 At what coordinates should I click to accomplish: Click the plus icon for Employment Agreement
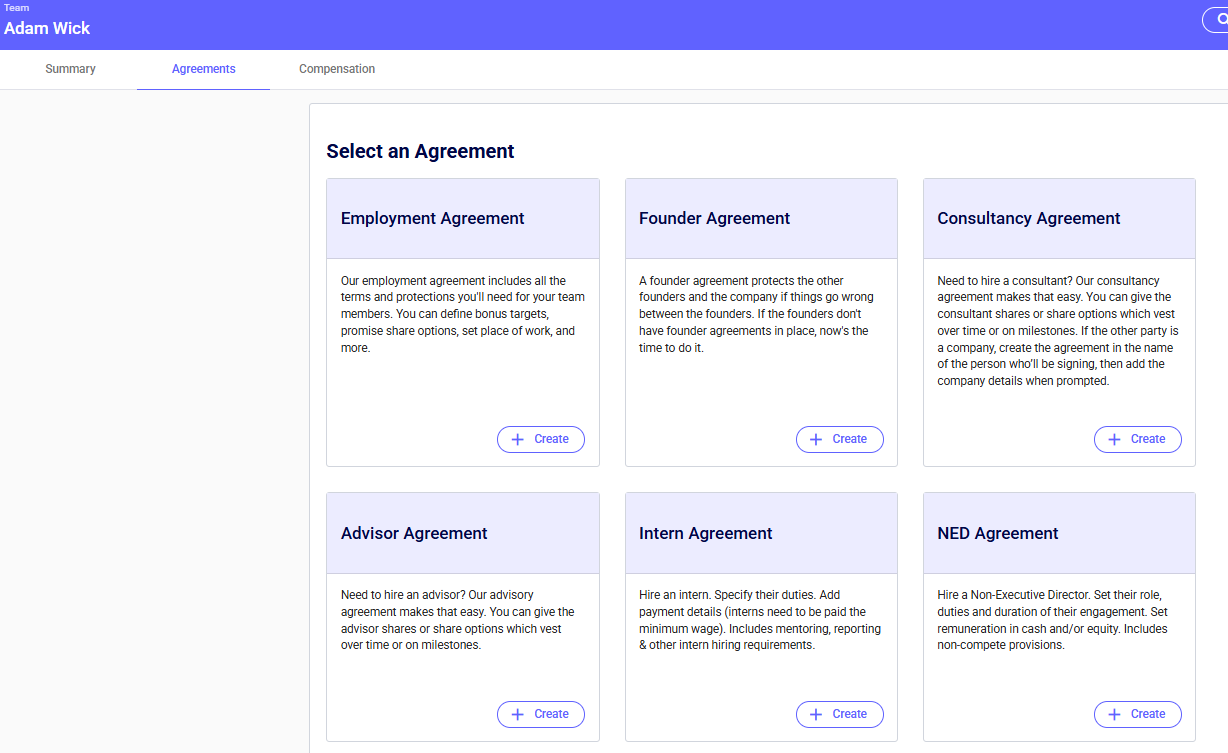pos(518,439)
